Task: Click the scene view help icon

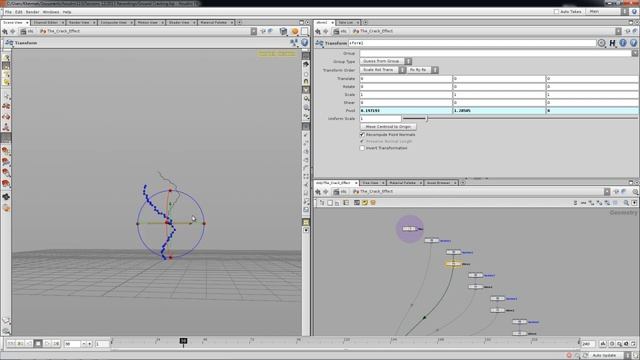Action: (304, 42)
